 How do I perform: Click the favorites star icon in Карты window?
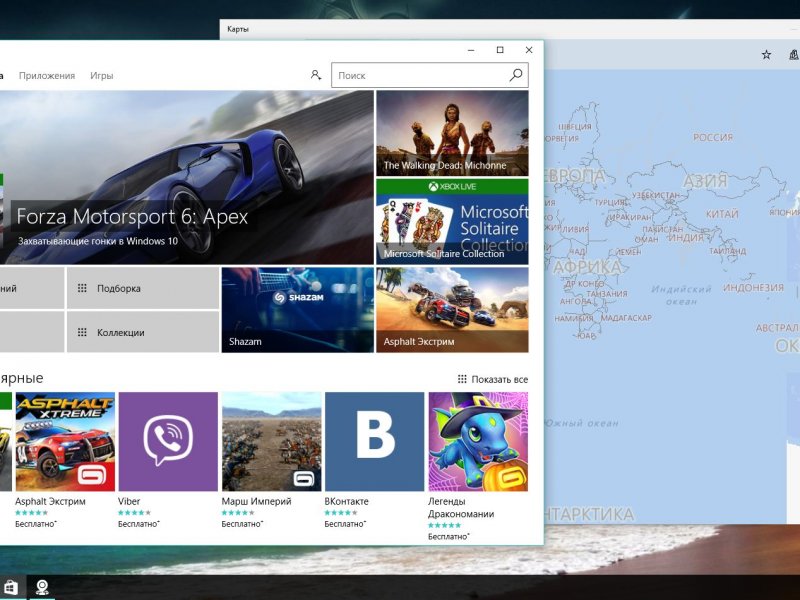(x=766, y=55)
